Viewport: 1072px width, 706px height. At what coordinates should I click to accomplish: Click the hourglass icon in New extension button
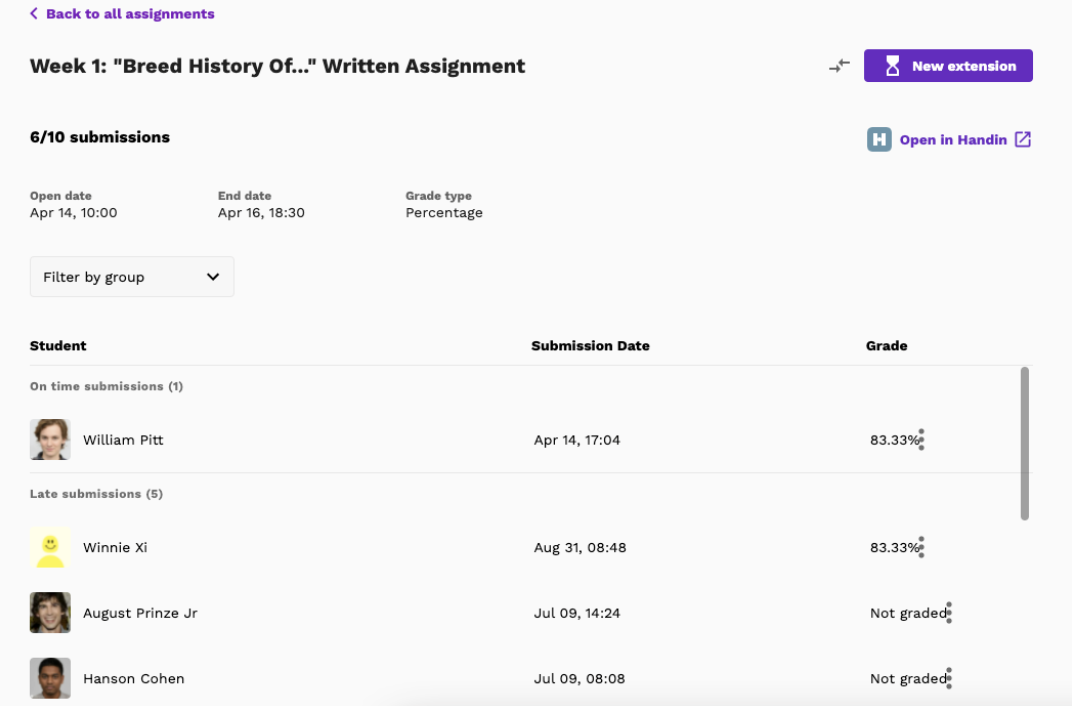coord(892,66)
